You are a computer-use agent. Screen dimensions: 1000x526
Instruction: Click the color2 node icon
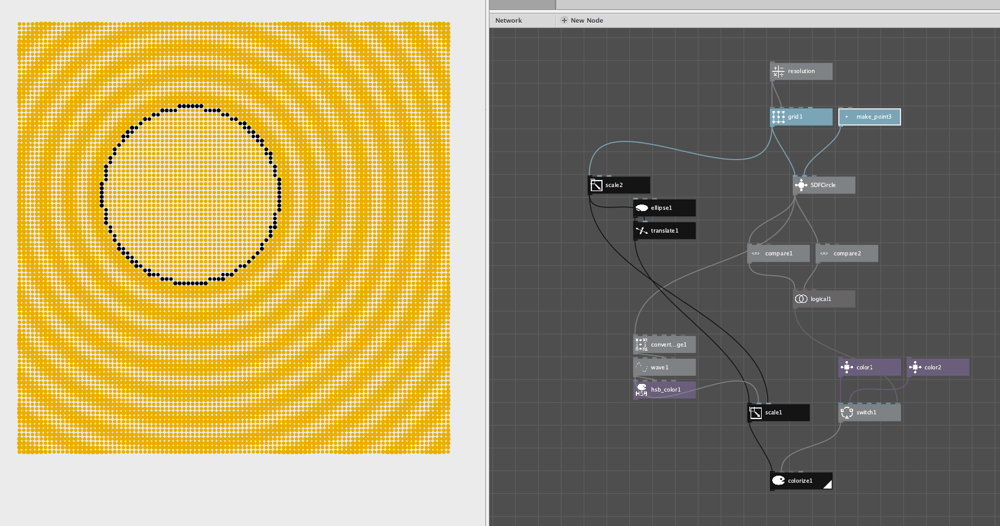(x=915, y=367)
